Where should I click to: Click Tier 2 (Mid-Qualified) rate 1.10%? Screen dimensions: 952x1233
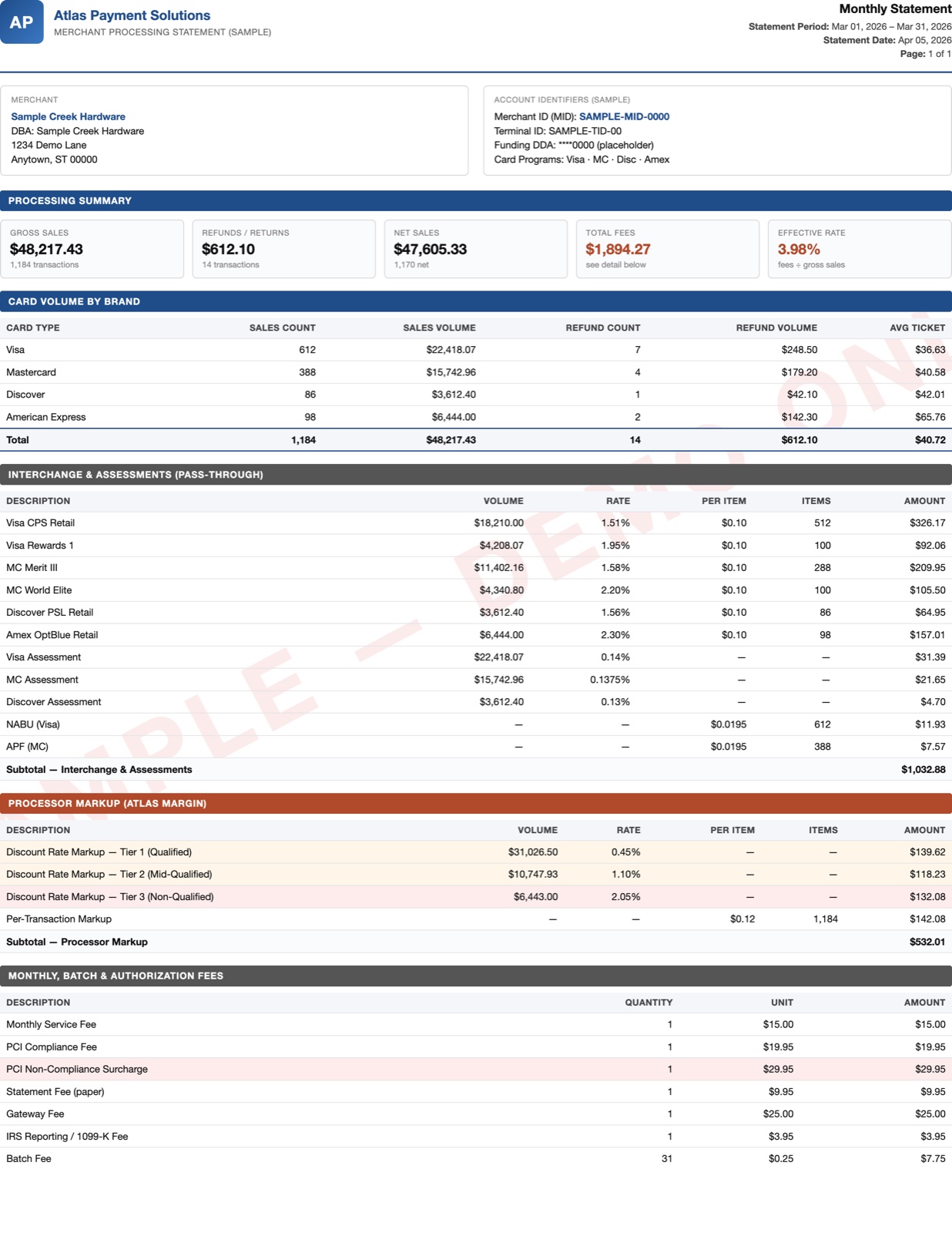625,874
